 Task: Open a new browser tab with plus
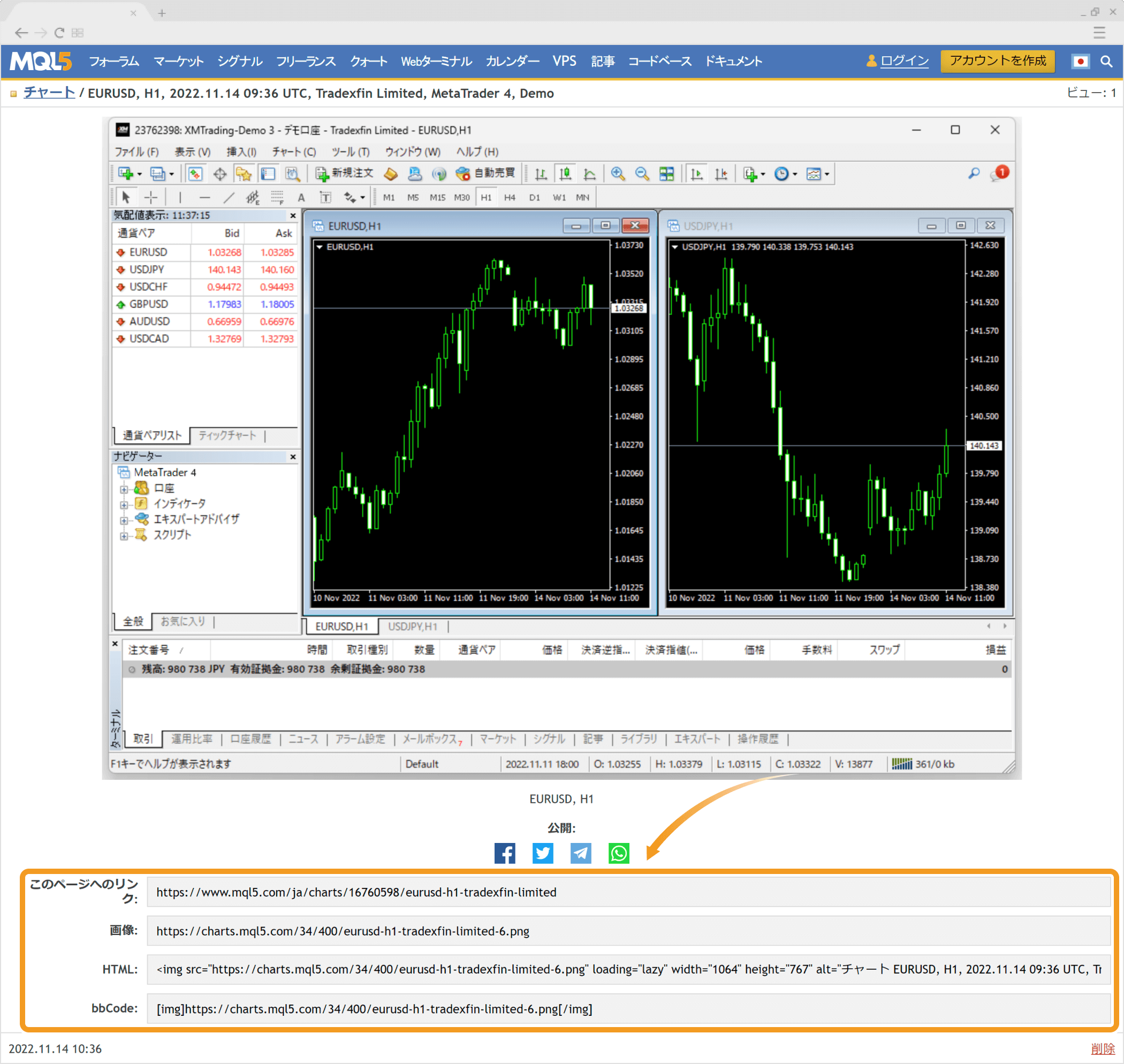click(x=162, y=13)
